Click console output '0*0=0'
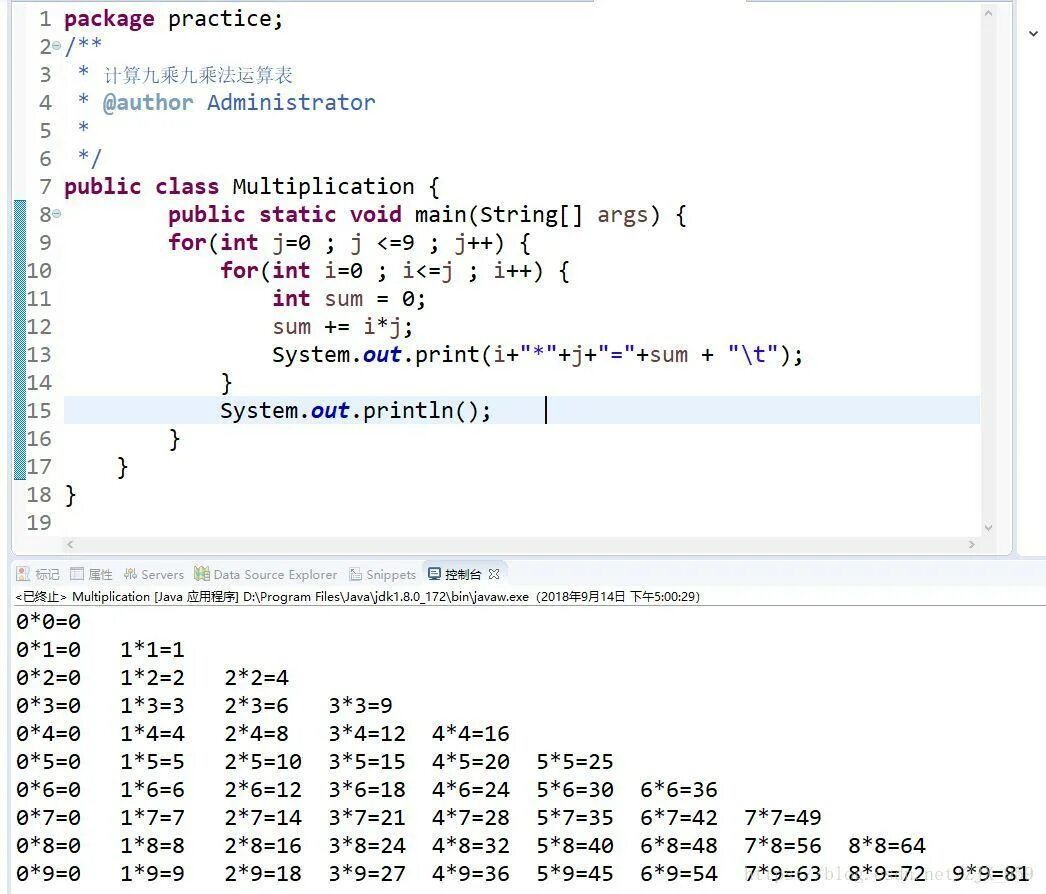Screen dimensions: 1046x894 tap(49, 622)
